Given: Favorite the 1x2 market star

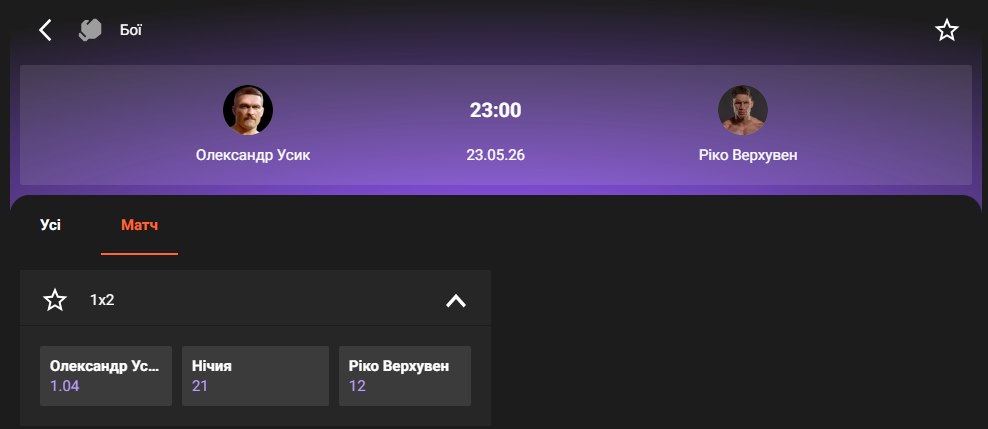Looking at the screenshot, I should click(55, 299).
